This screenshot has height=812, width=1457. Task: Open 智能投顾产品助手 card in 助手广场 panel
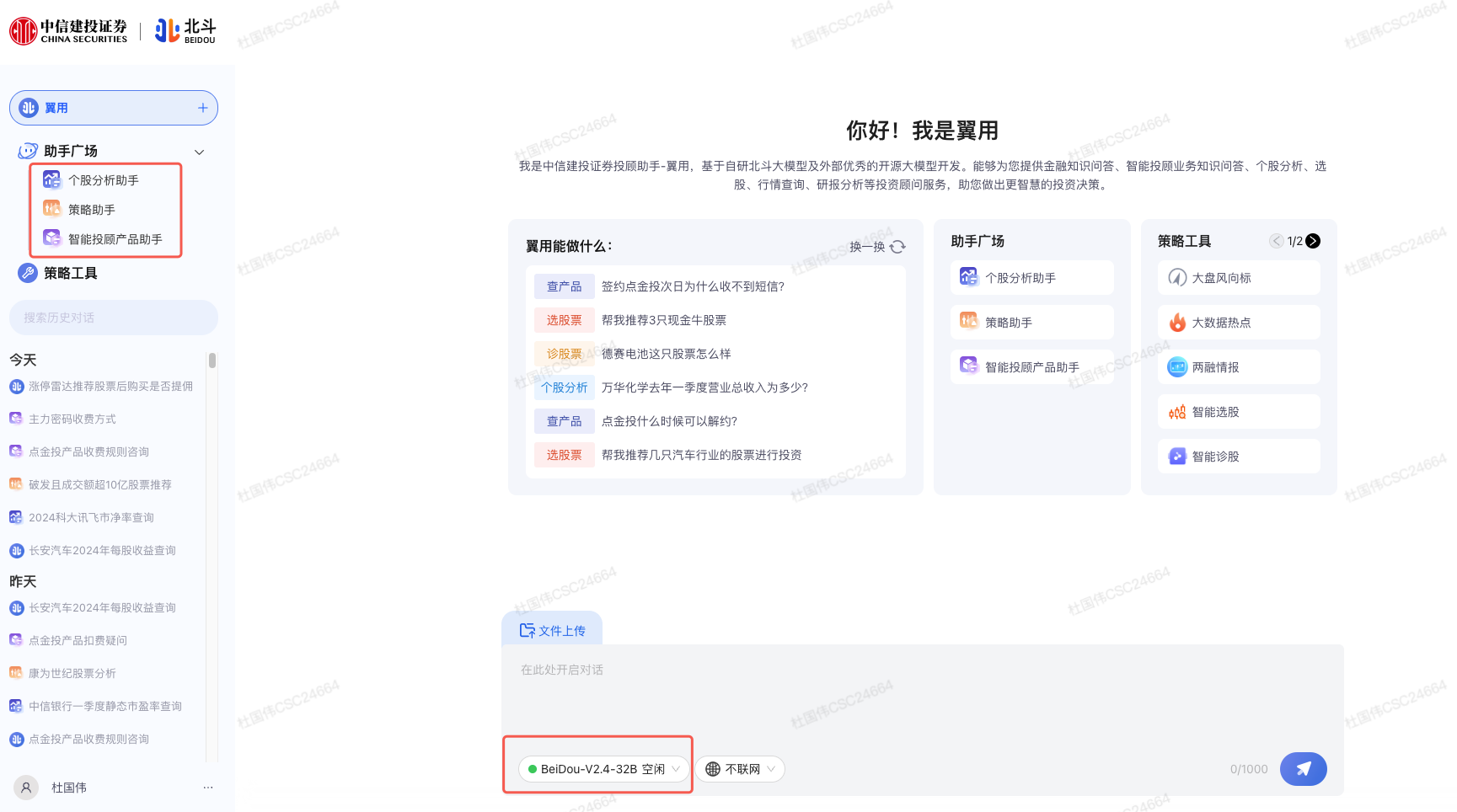pyautogui.click(x=1032, y=367)
